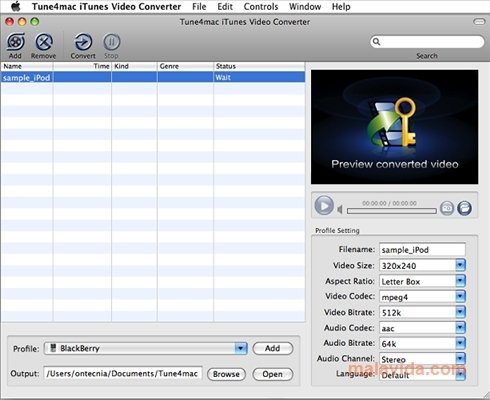Image resolution: width=490 pixels, height=400 pixels.
Task: Click the toolbar toggle pill button
Action: pos(479,22)
